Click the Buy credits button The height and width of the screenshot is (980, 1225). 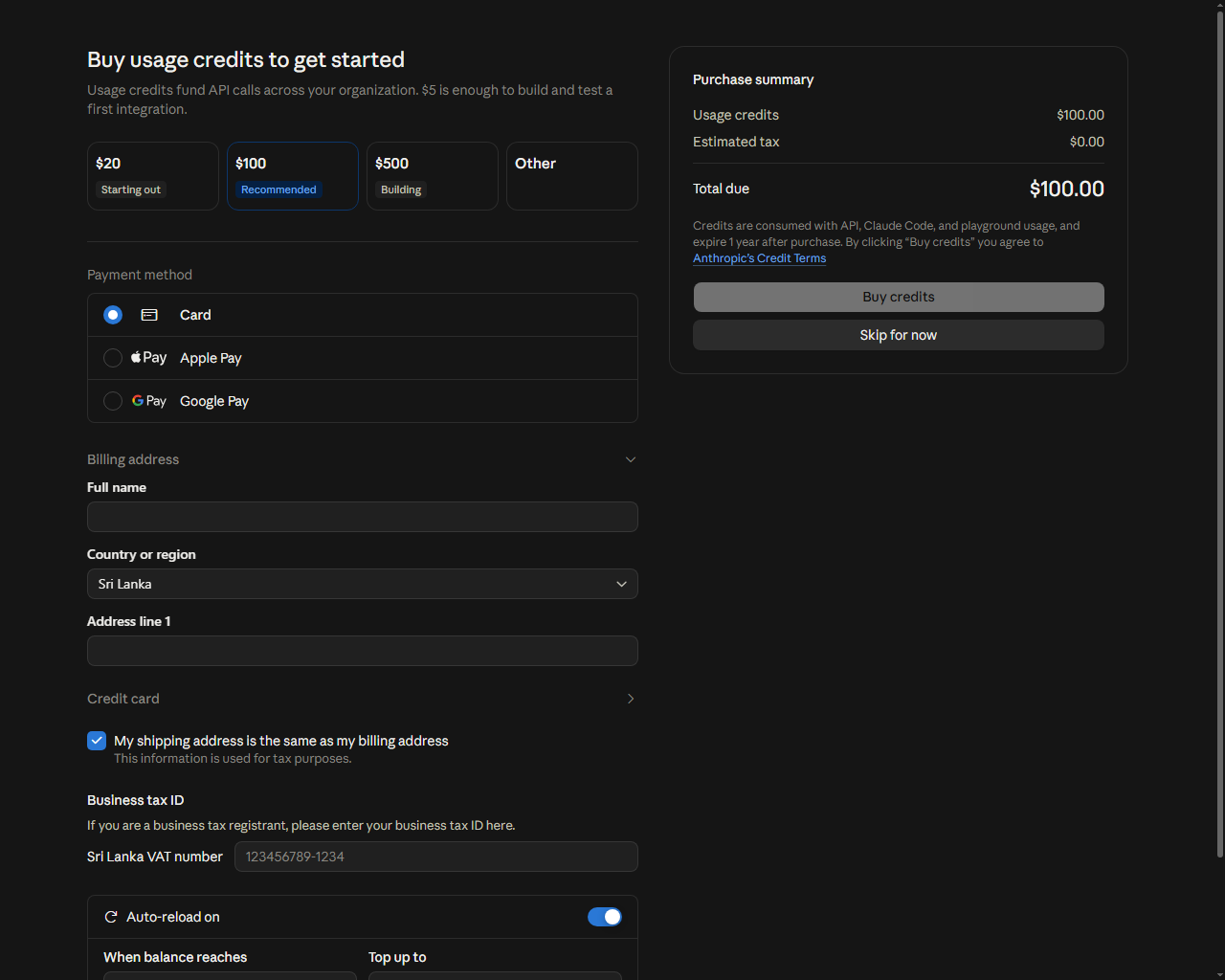[x=899, y=297]
